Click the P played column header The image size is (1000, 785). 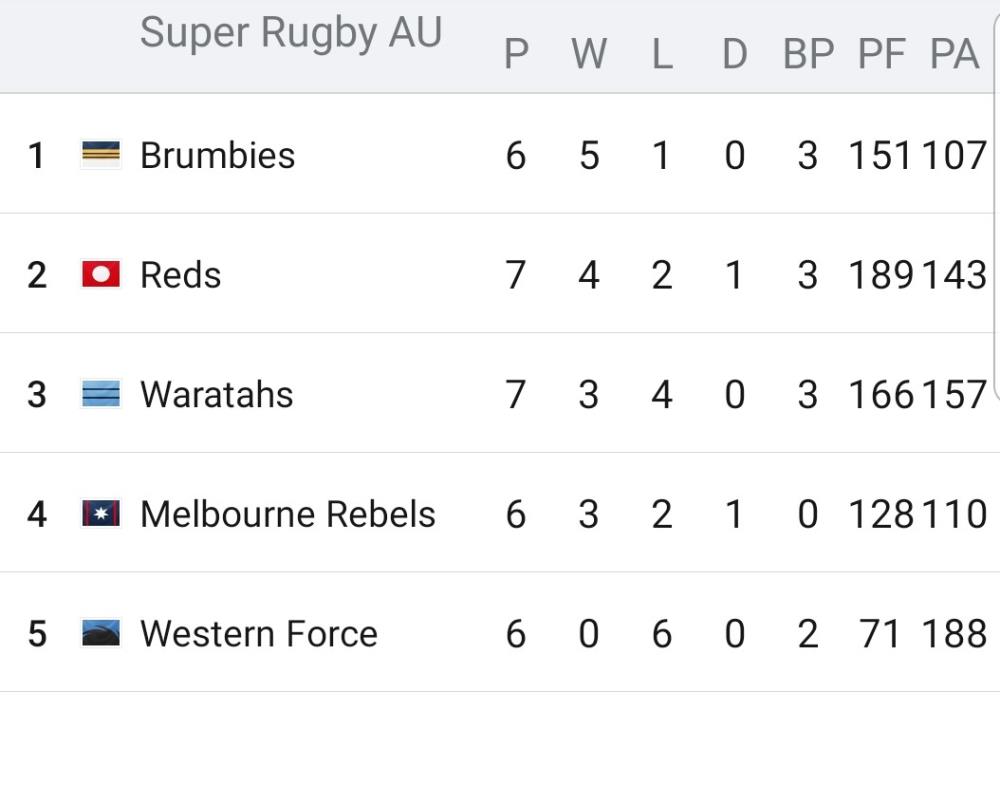click(x=516, y=54)
